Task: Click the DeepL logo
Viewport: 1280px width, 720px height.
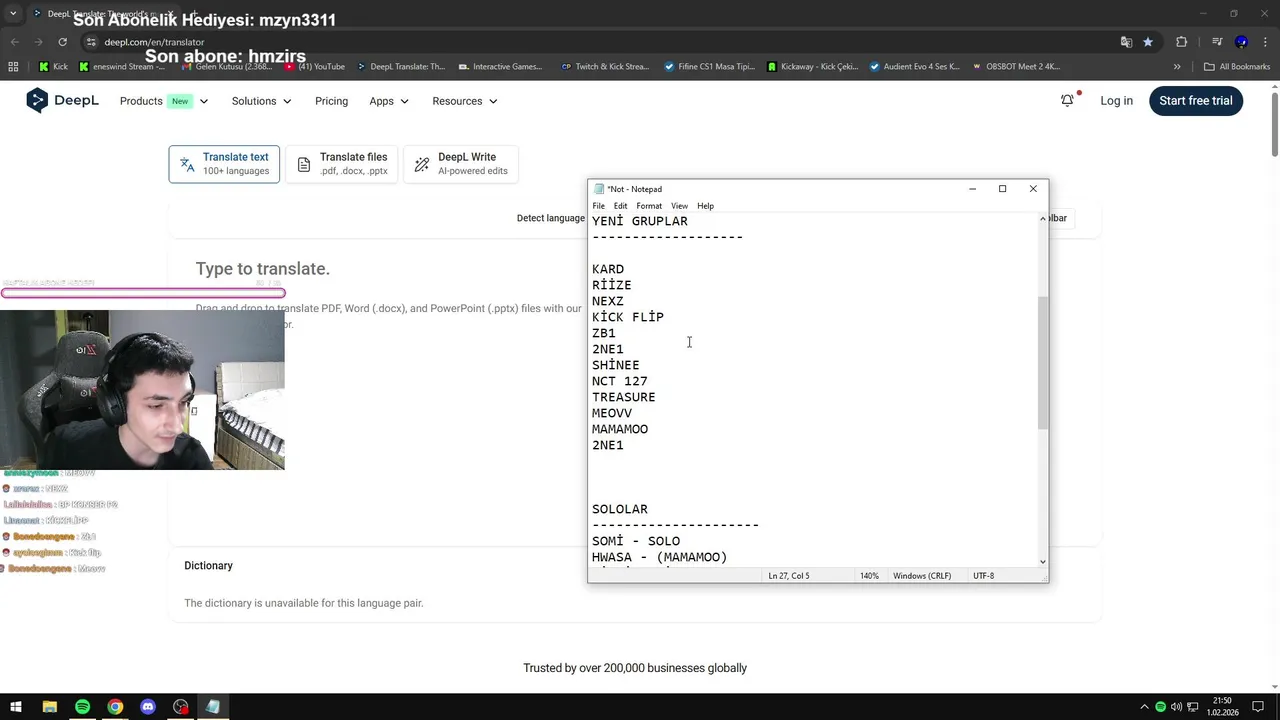Action: pyautogui.click(x=62, y=100)
